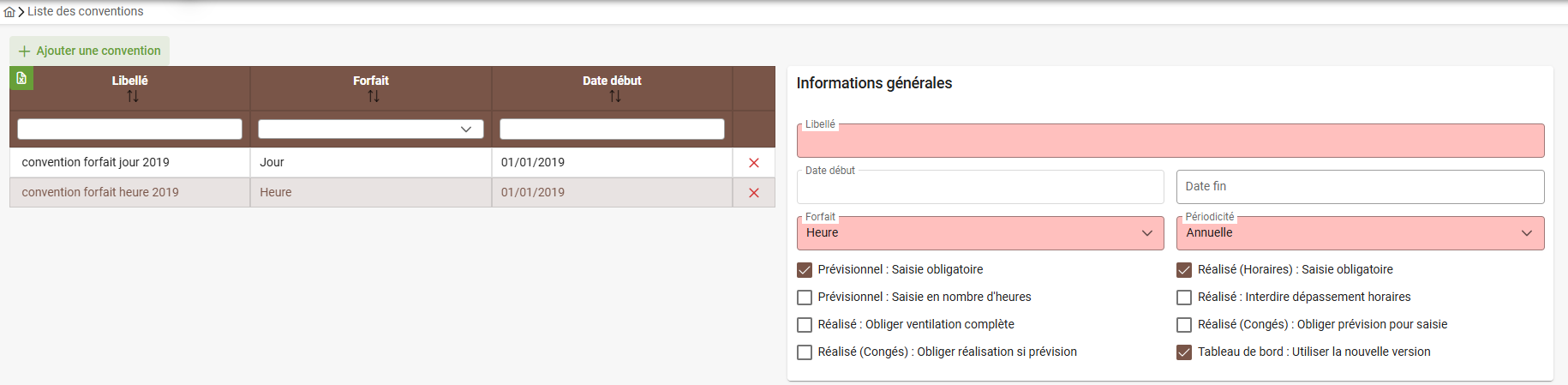
Task: Click the Libellé text field in form
Action: tap(1170, 141)
